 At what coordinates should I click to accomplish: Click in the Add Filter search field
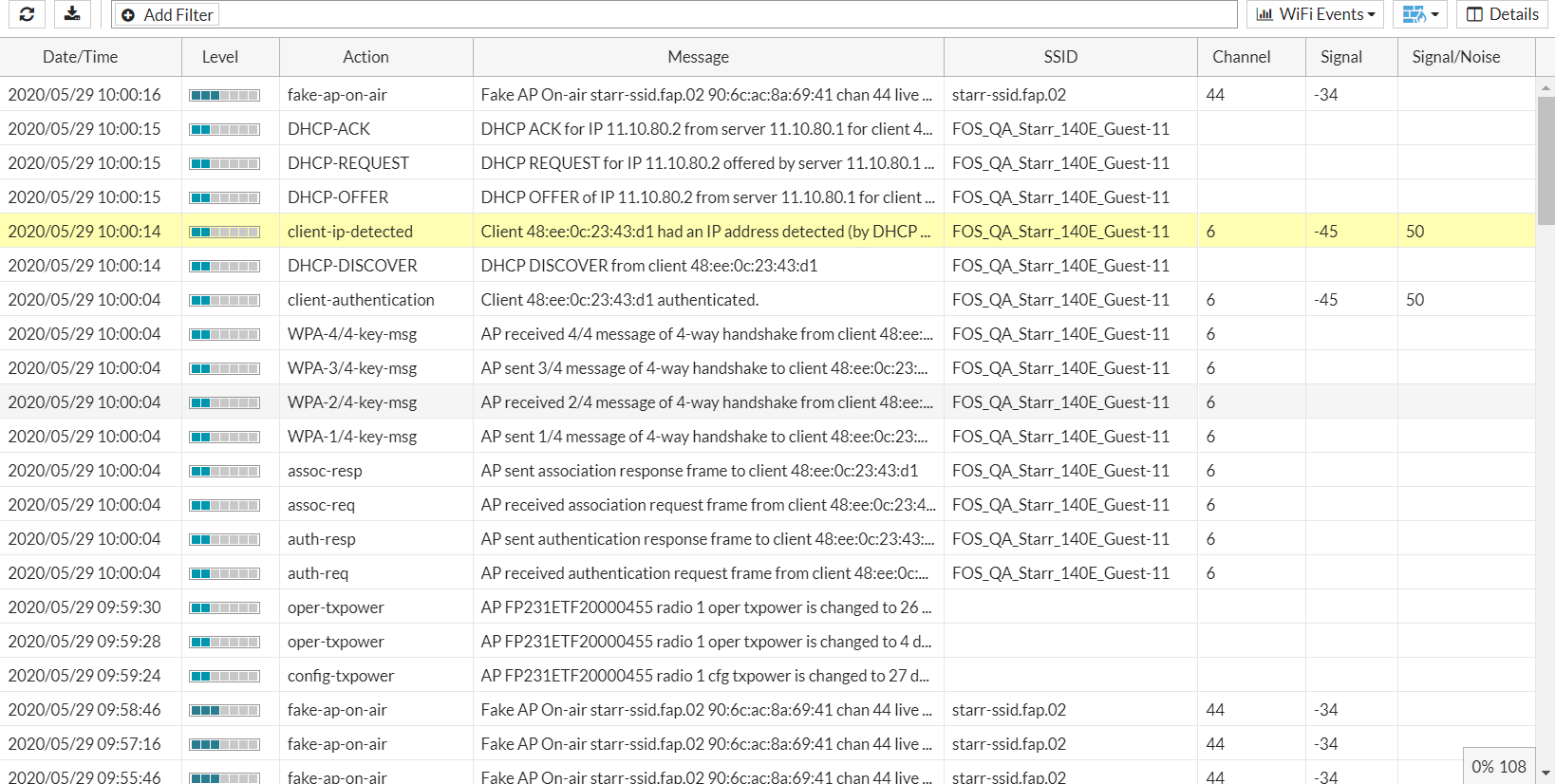click(721, 14)
